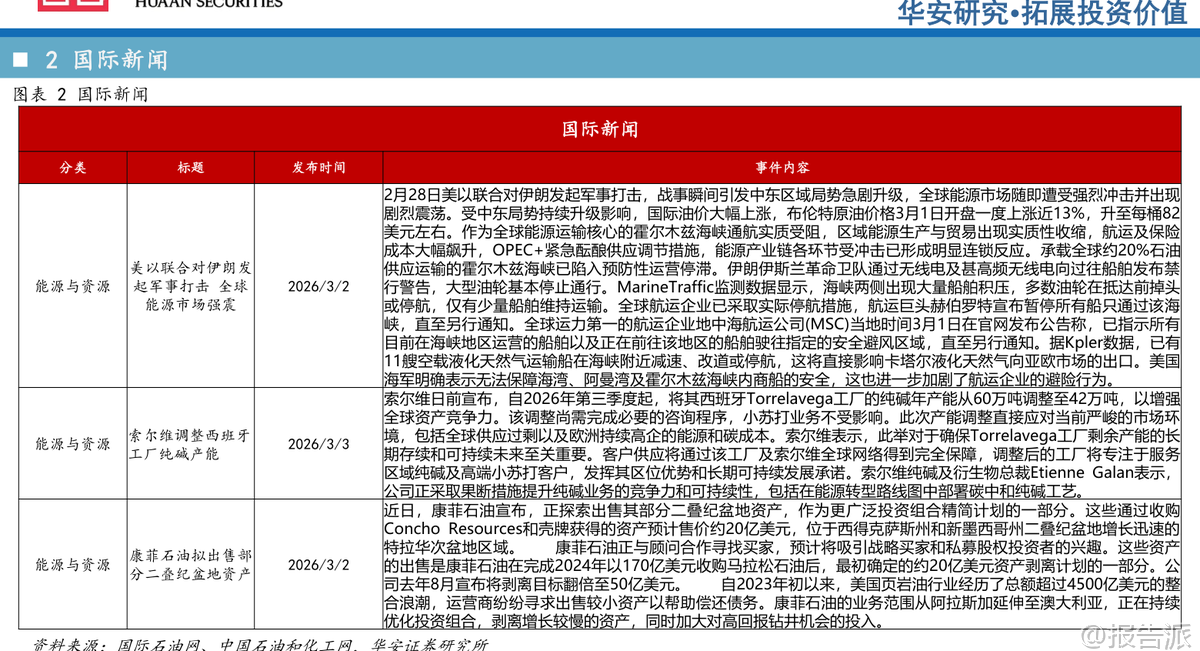
Task: Select the title 美以联合对伊朗发起军事打击
Action: coord(190,286)
